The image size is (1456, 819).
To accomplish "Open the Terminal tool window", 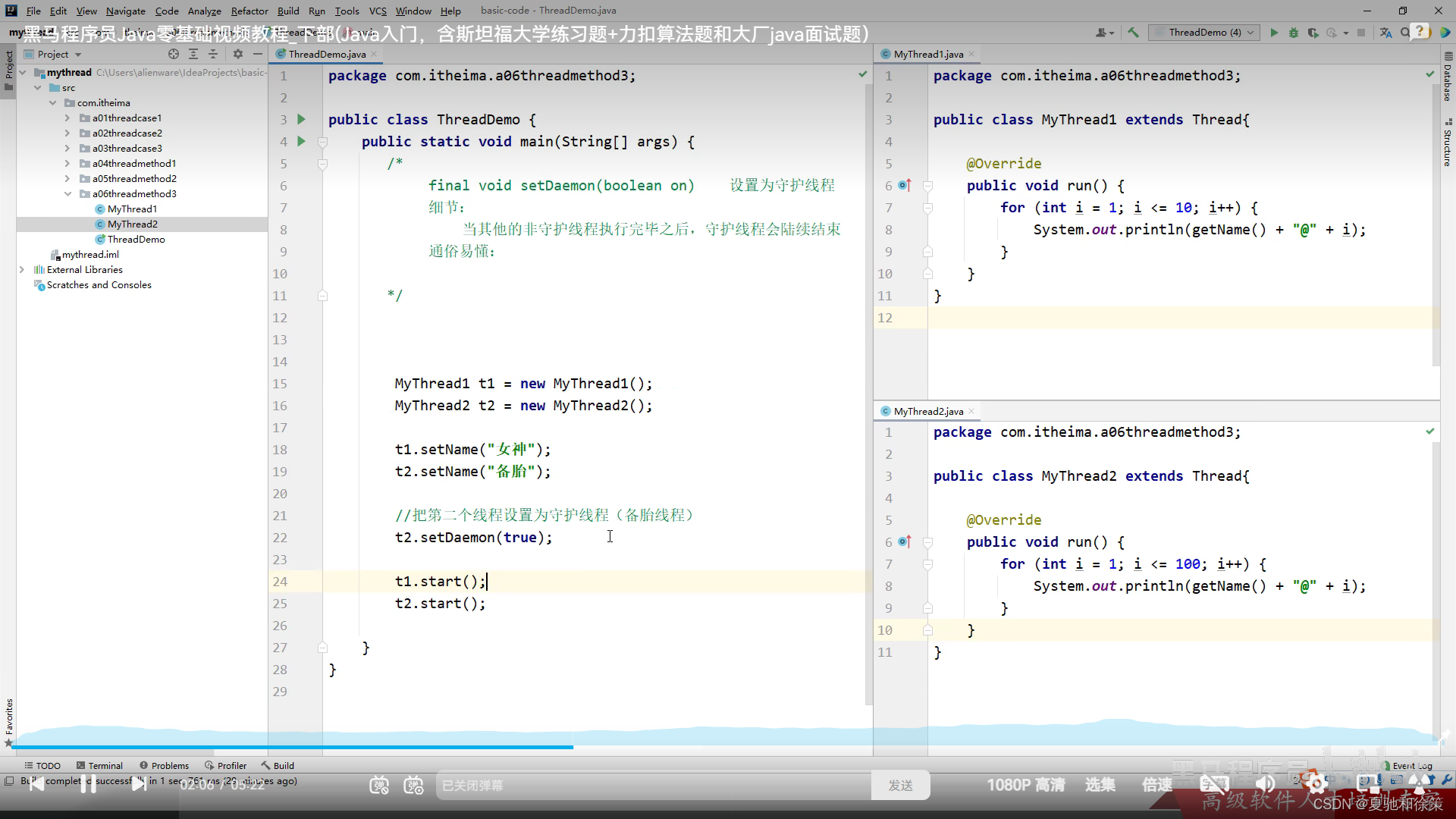I will click(99, 765).
